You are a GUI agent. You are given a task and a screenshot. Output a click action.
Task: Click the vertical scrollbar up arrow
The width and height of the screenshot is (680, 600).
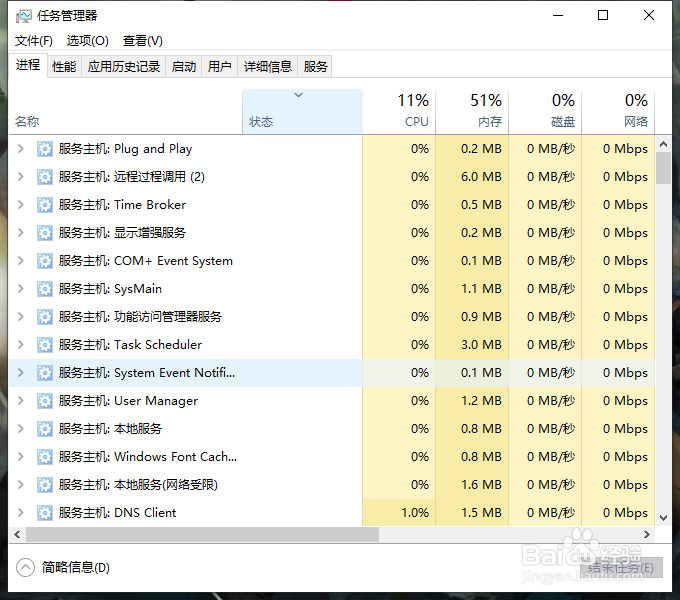coord(663,144)
